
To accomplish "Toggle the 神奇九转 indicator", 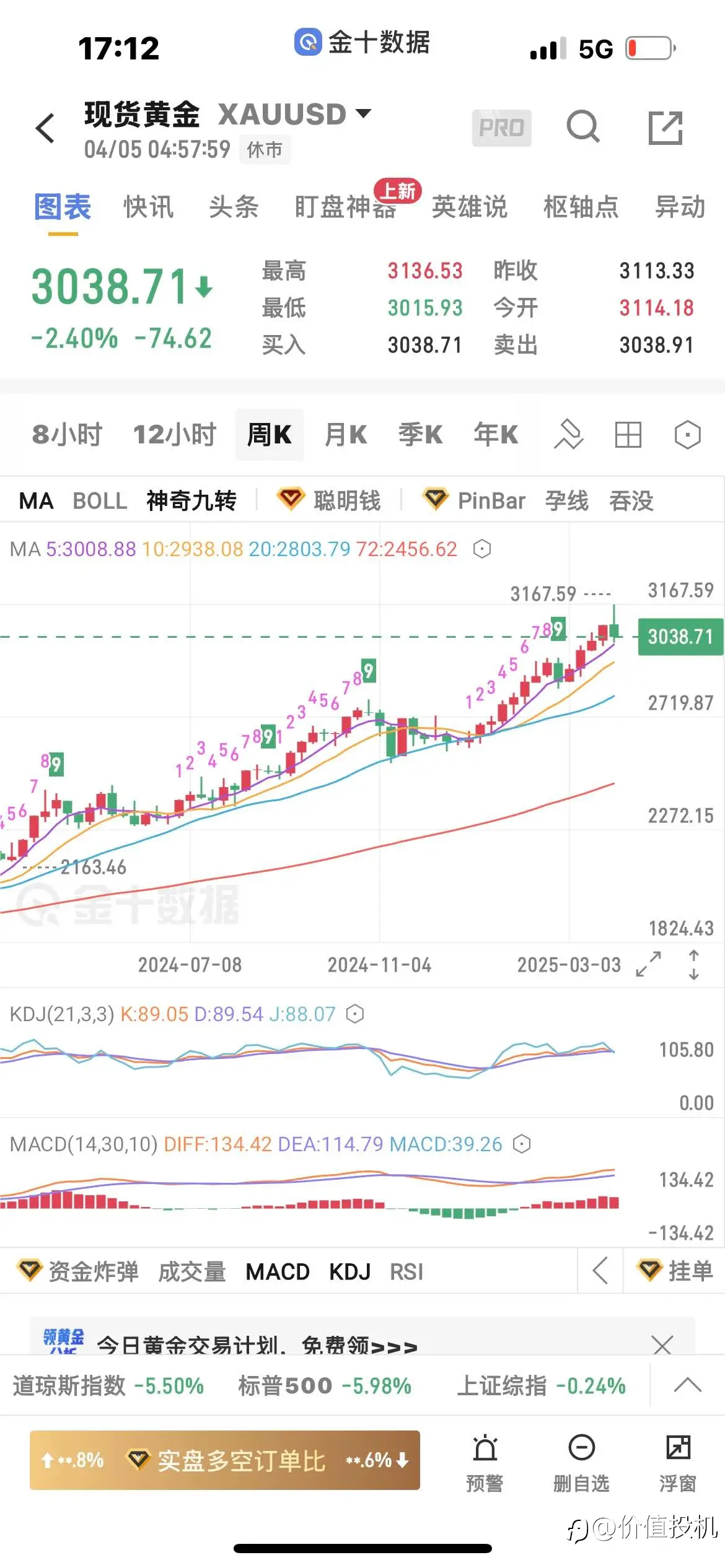I will [191, 500].
